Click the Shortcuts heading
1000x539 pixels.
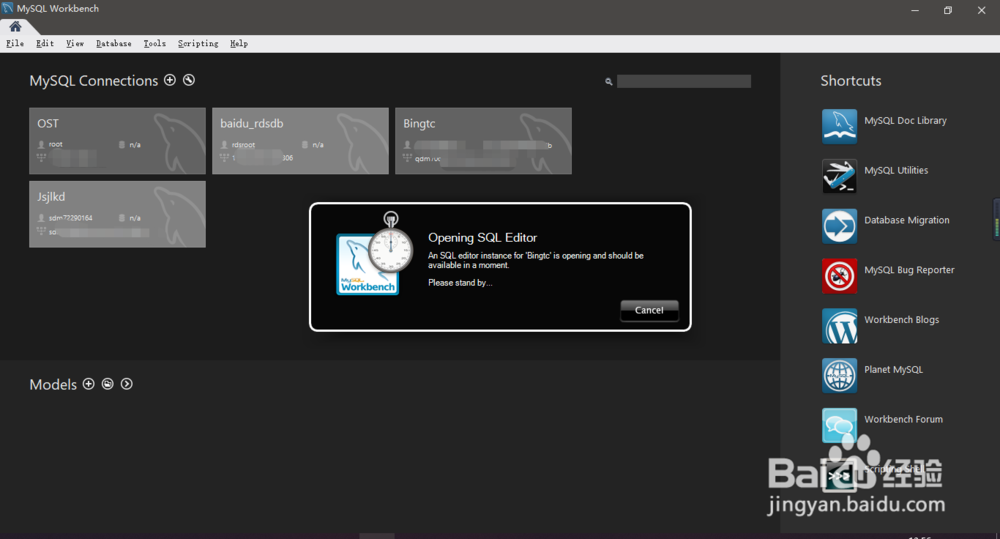(x=851, y=81)
